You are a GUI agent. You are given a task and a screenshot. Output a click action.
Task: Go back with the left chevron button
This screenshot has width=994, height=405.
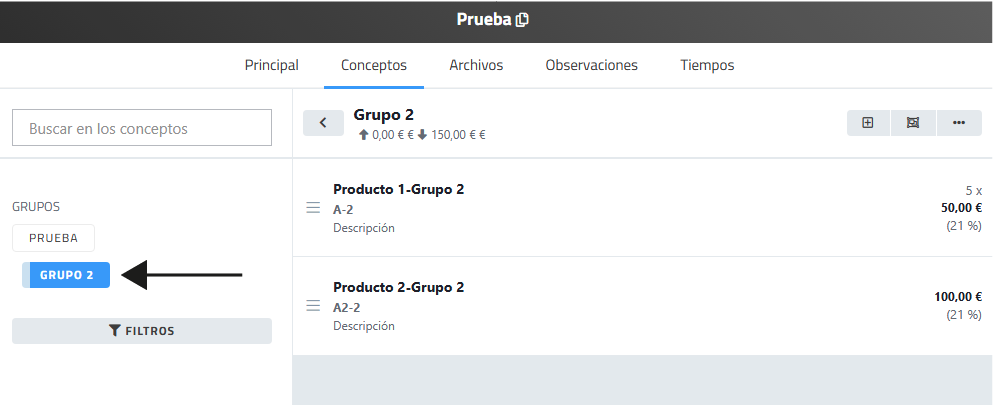[x=323, y=123]
